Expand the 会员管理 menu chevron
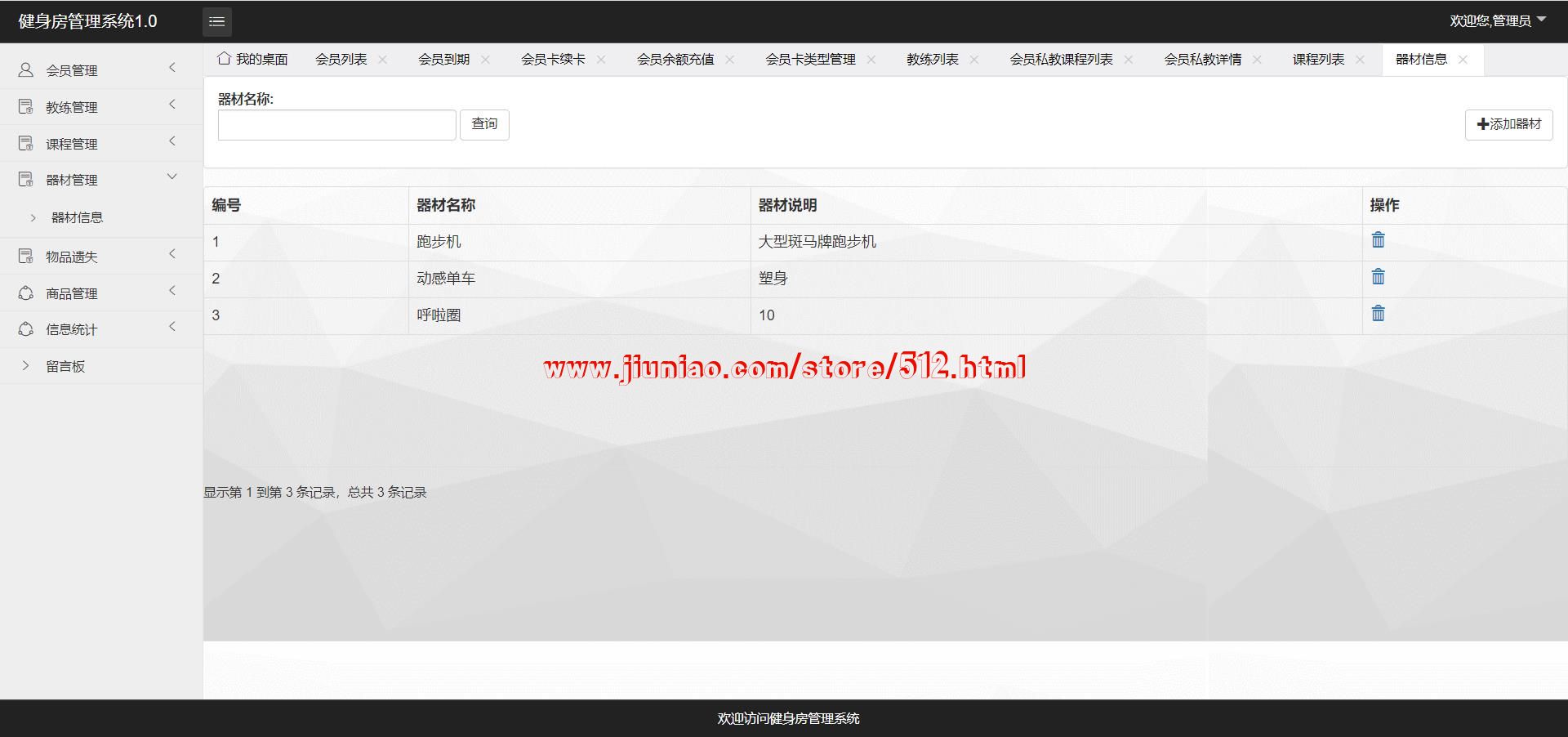Viewport: 1568px width, 737px height. click(x=172, y=68)
